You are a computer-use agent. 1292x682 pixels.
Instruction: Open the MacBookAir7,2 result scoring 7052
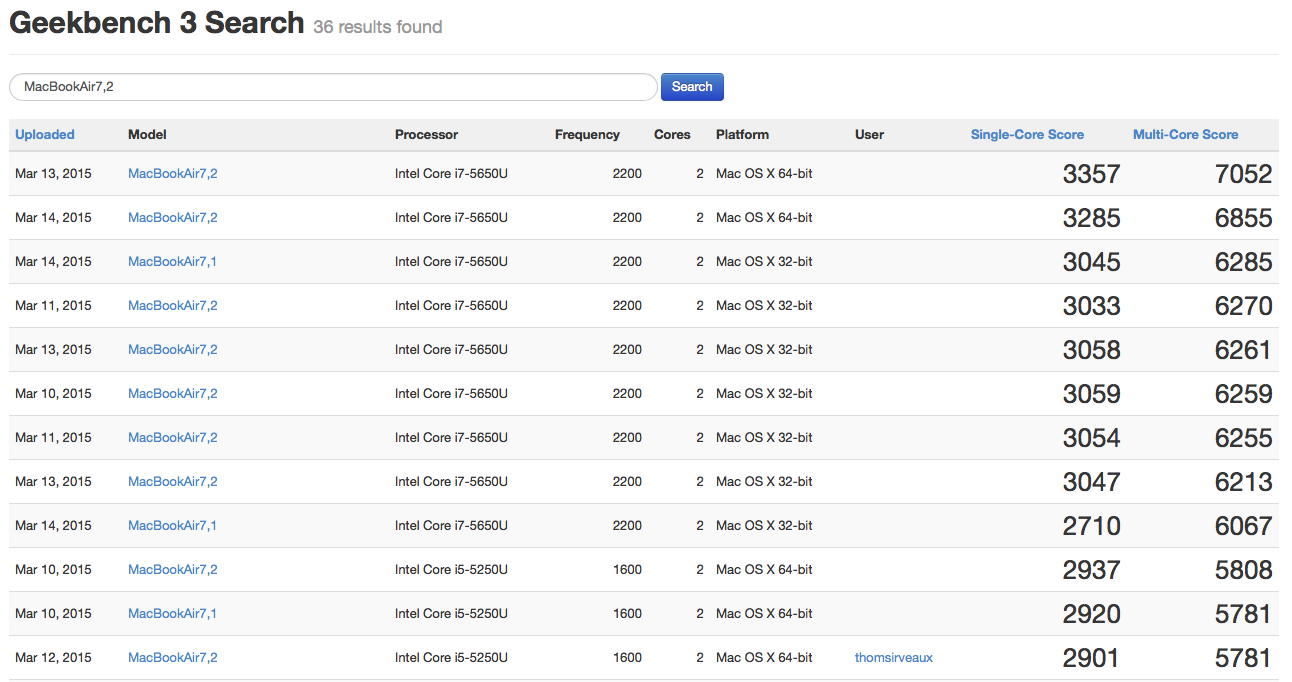click(173, 173)
